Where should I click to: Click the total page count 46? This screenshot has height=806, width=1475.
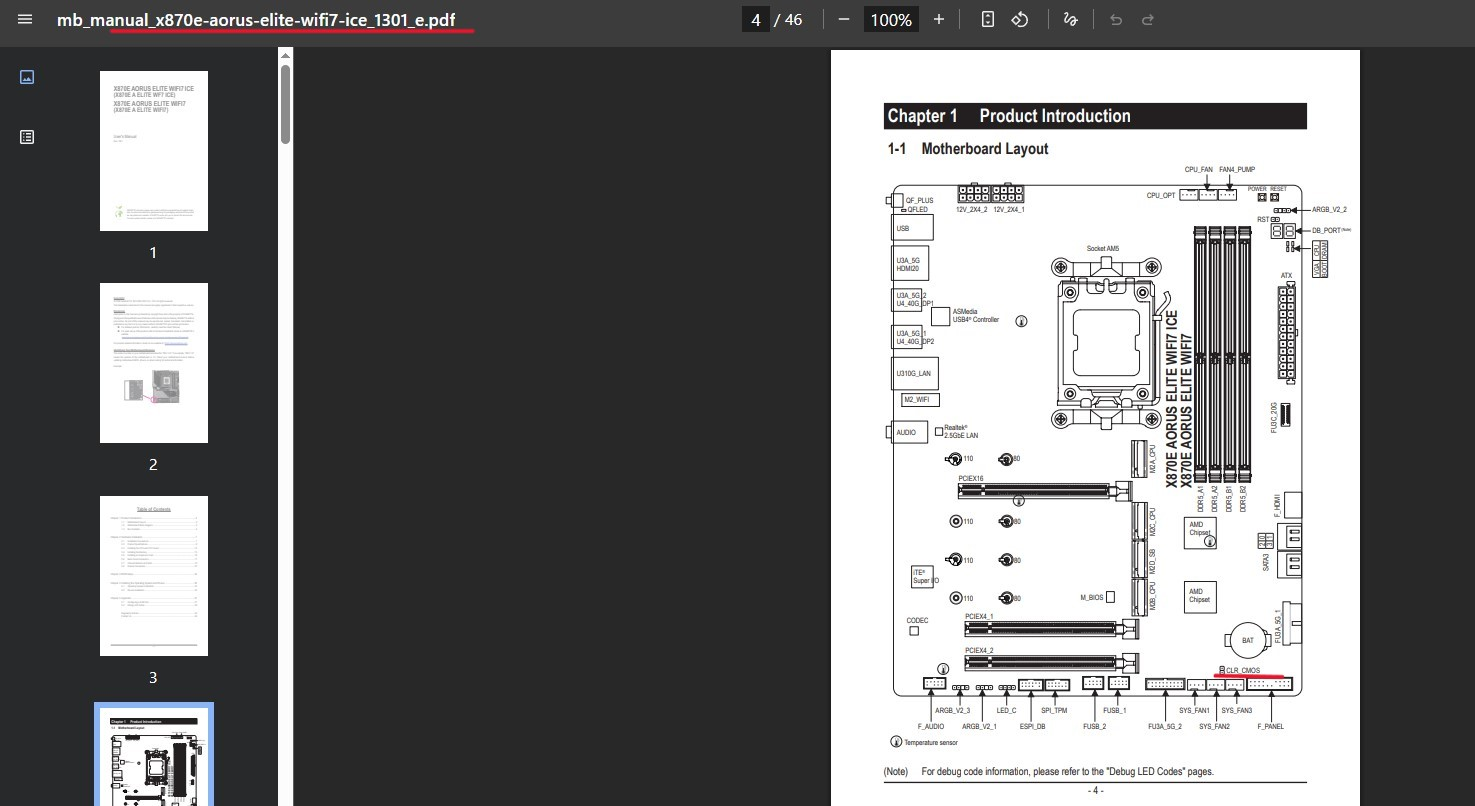click(793, 20)
